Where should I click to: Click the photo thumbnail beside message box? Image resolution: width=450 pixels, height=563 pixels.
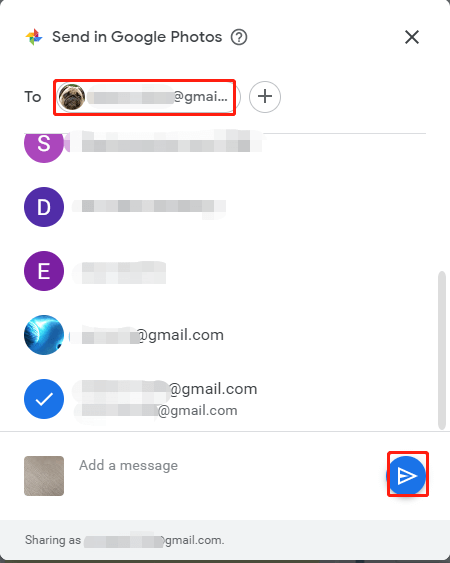pyautogui.click(x=44, y=476)
